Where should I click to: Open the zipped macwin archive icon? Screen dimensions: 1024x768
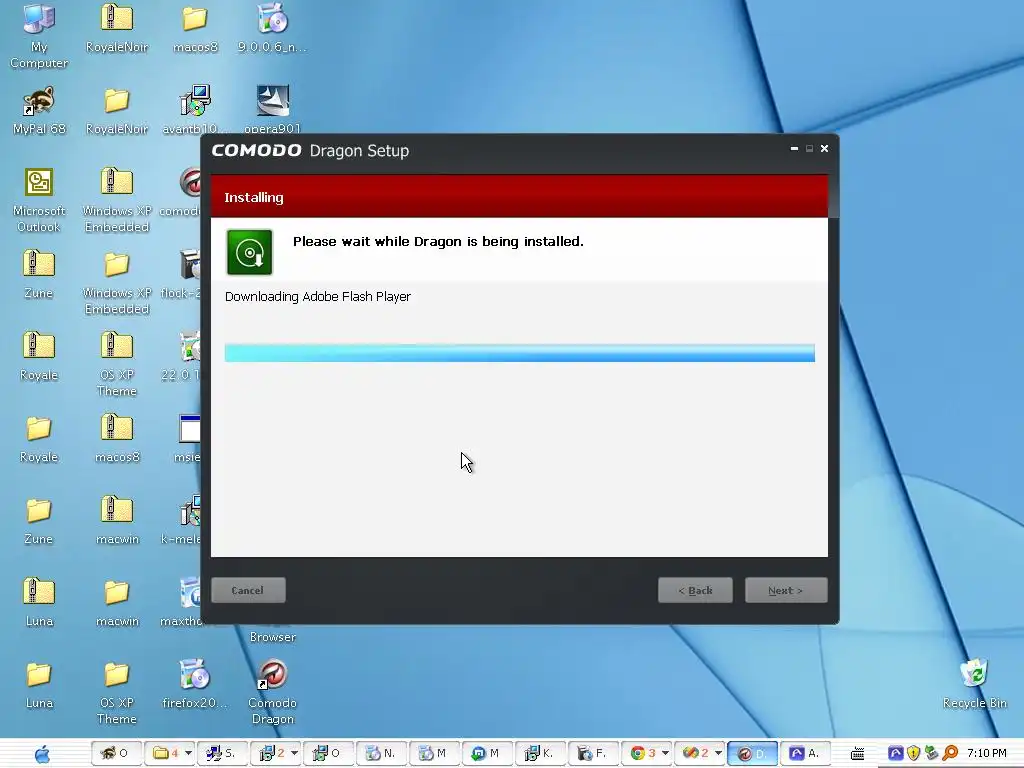(117, 520)
